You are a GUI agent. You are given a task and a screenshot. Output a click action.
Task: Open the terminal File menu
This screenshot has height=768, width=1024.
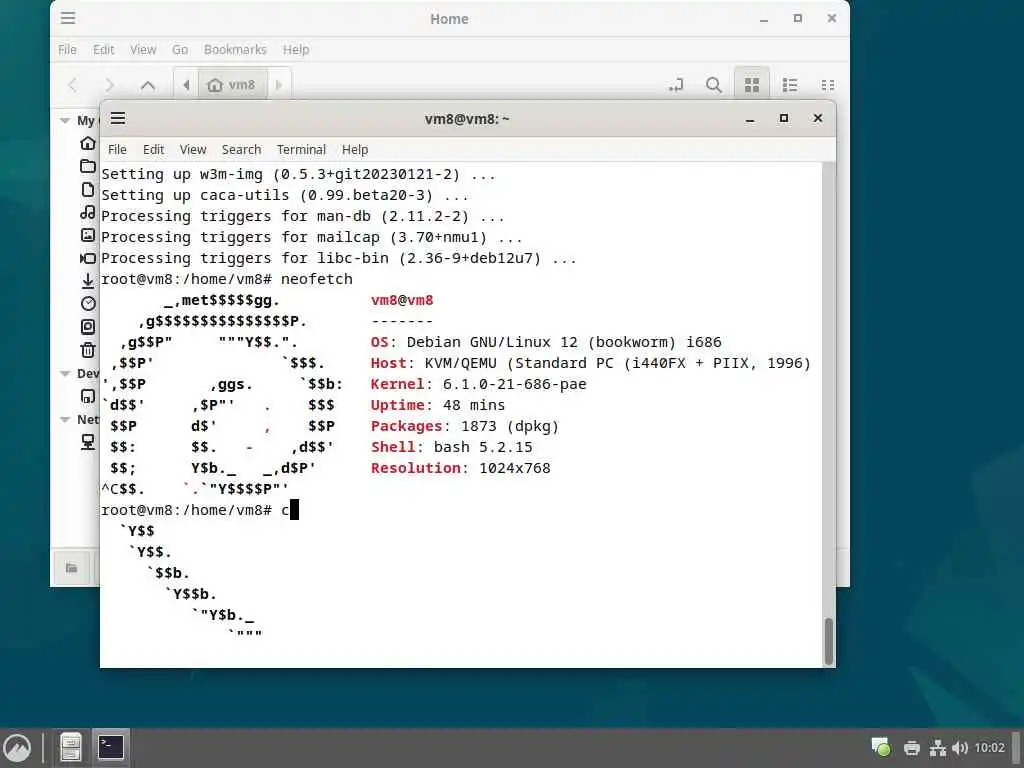click(117, 150)
